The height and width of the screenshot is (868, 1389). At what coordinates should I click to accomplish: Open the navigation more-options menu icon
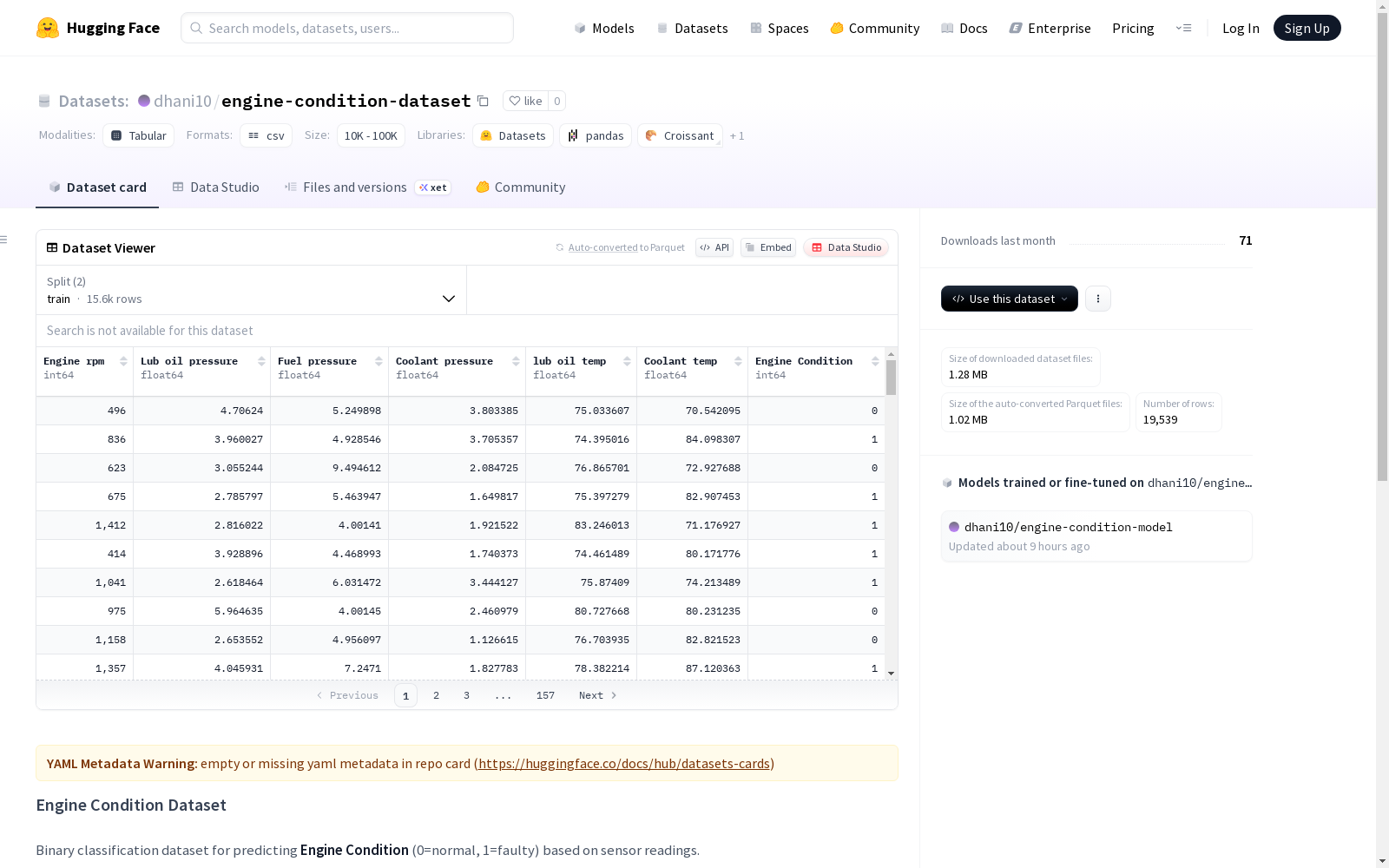point(1183,28)
